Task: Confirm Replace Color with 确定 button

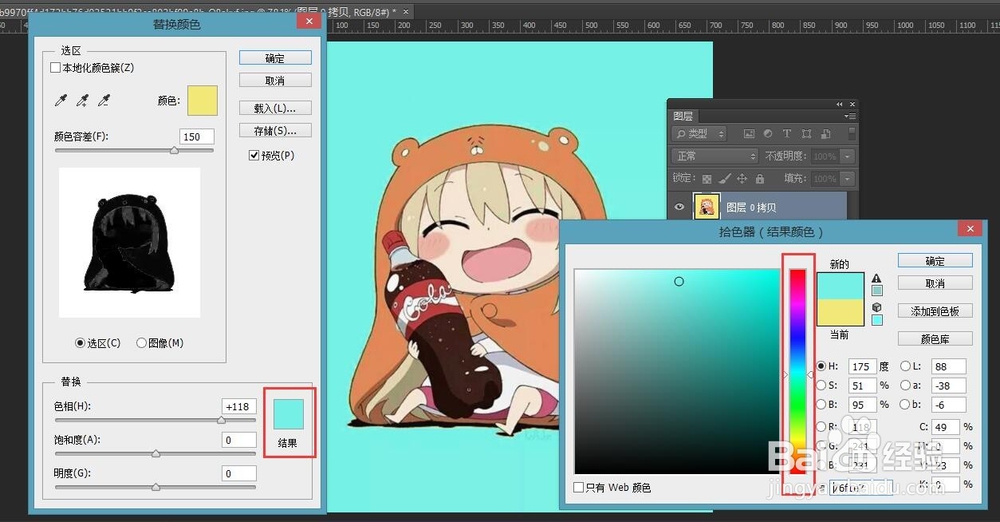Action: [276, 58]
